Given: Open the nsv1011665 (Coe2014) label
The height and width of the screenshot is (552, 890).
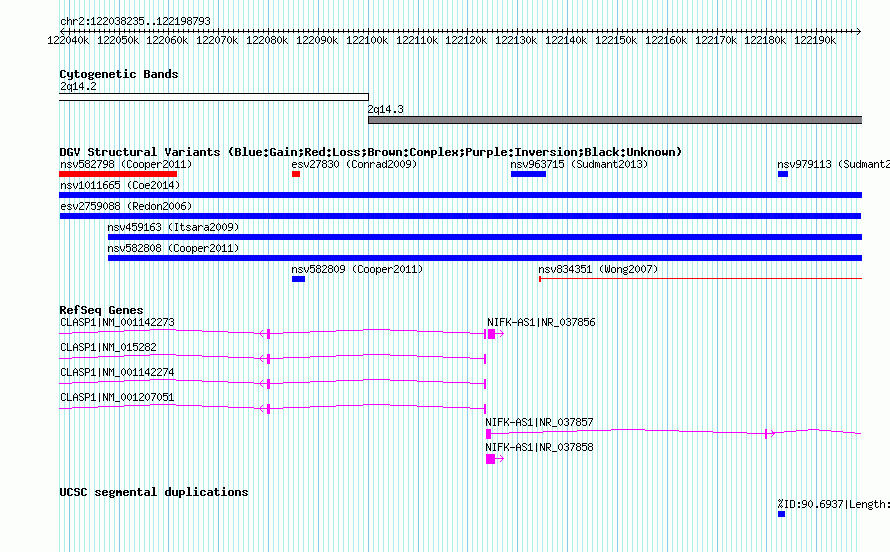Looking at the screenshot, I should (x=120, y=186).
